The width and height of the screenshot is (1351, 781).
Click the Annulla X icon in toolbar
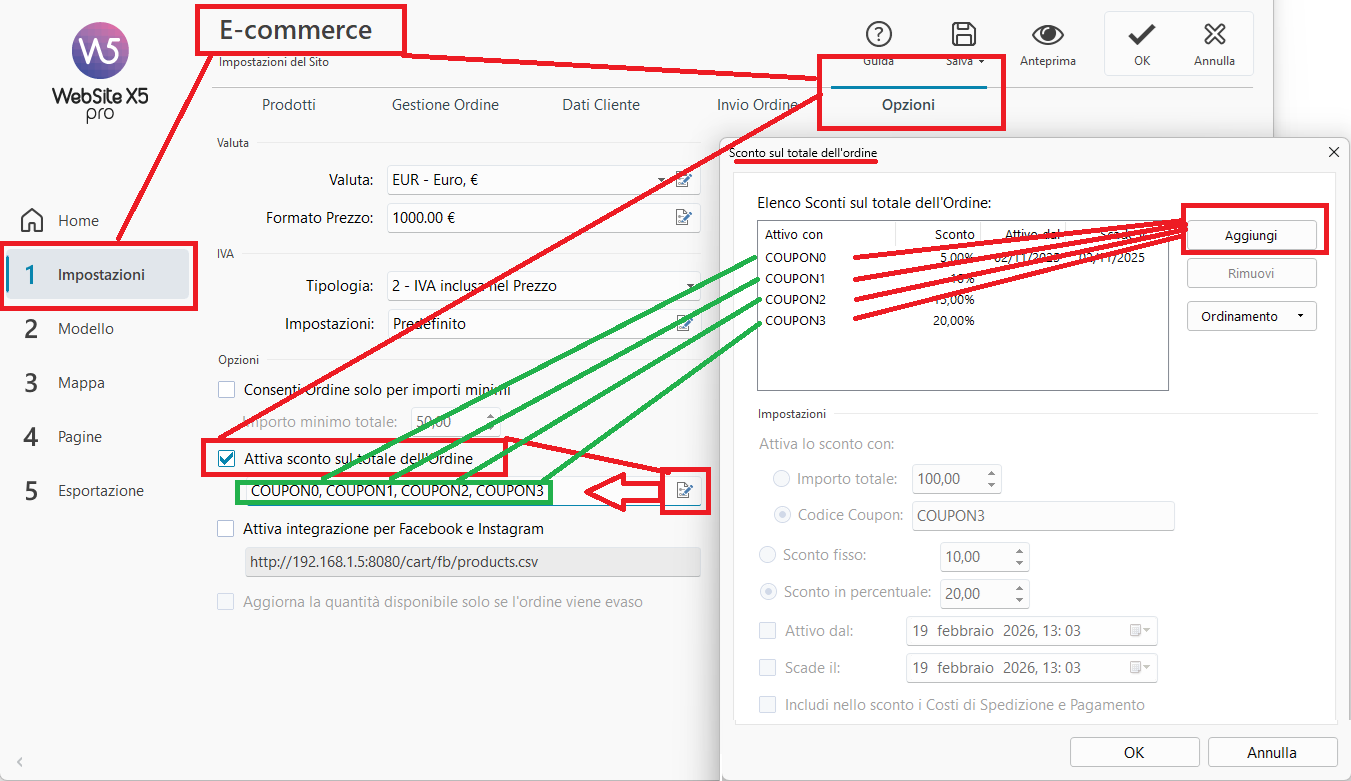[1214, 35]
